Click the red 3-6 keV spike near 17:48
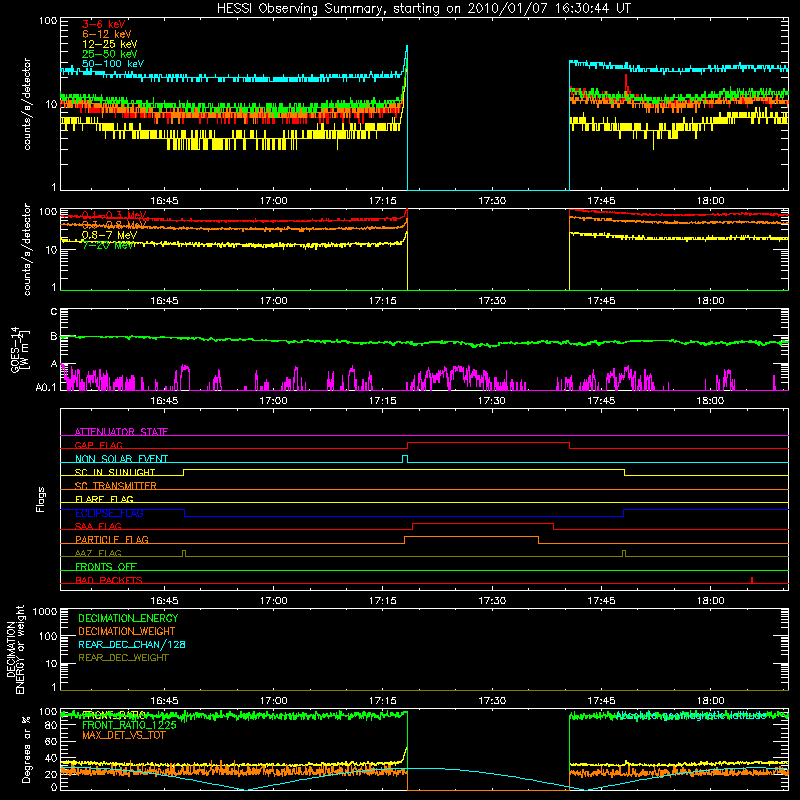The image size is (800, 800). [627, 83]
